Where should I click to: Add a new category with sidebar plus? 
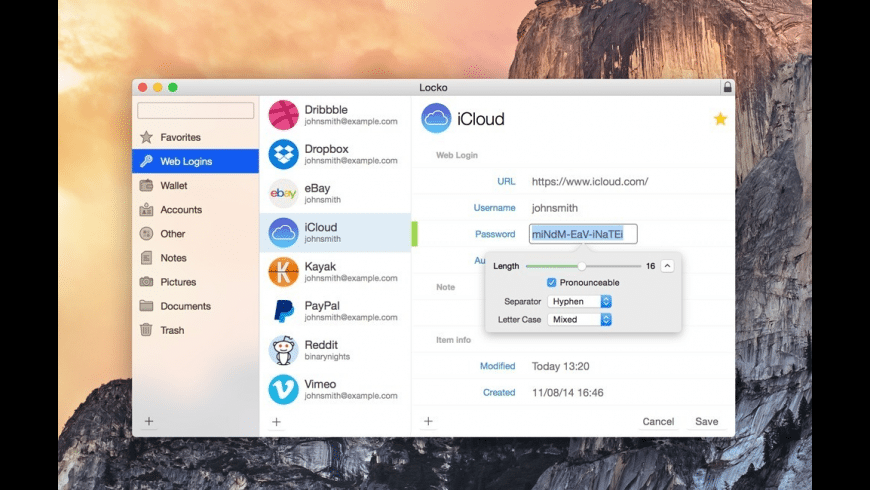(149, 421)
